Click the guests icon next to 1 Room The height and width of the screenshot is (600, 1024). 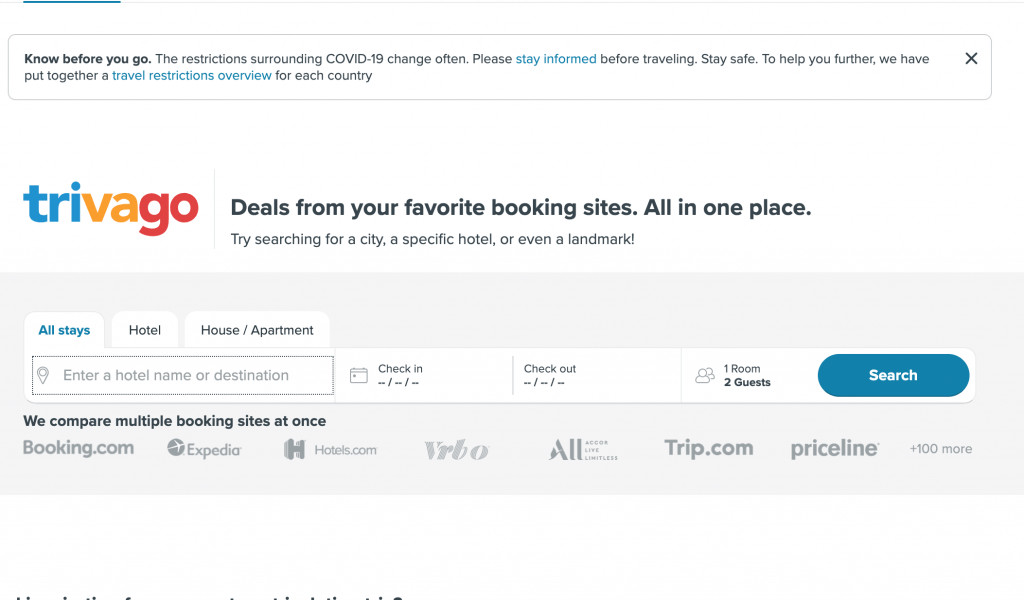point(705,376)
